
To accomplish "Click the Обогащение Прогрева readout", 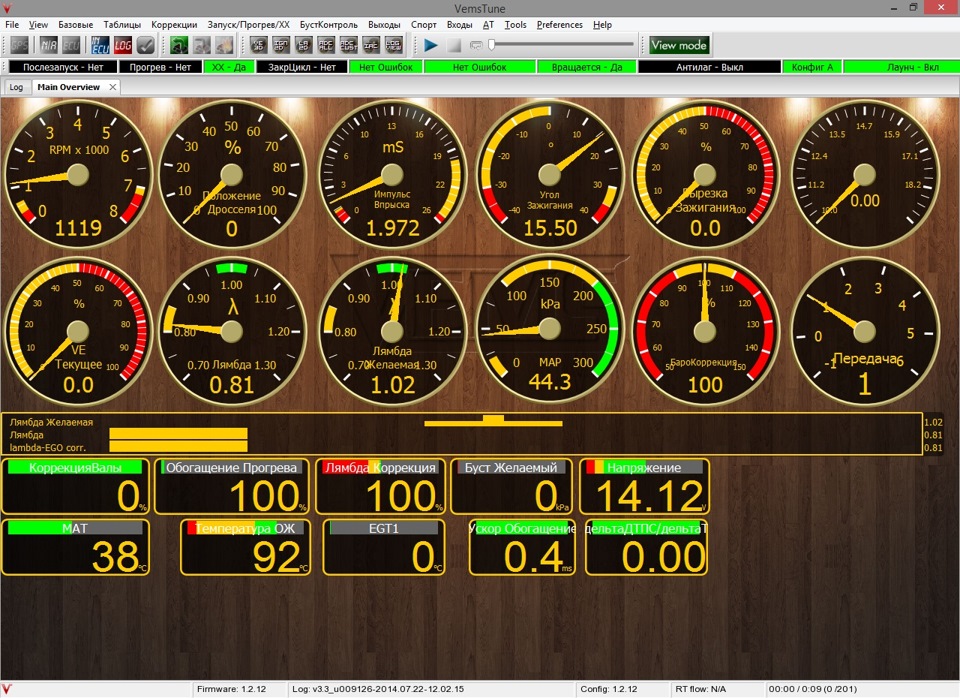I will tap(232, 486).
